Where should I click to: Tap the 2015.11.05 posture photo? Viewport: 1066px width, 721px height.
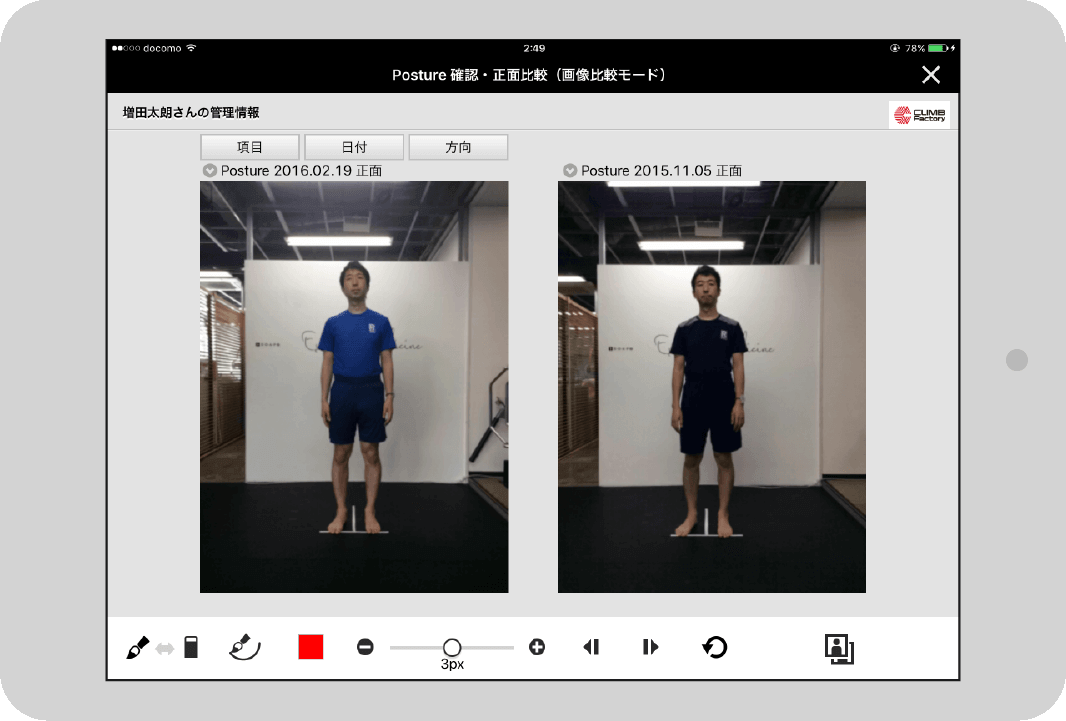point(711,386)
